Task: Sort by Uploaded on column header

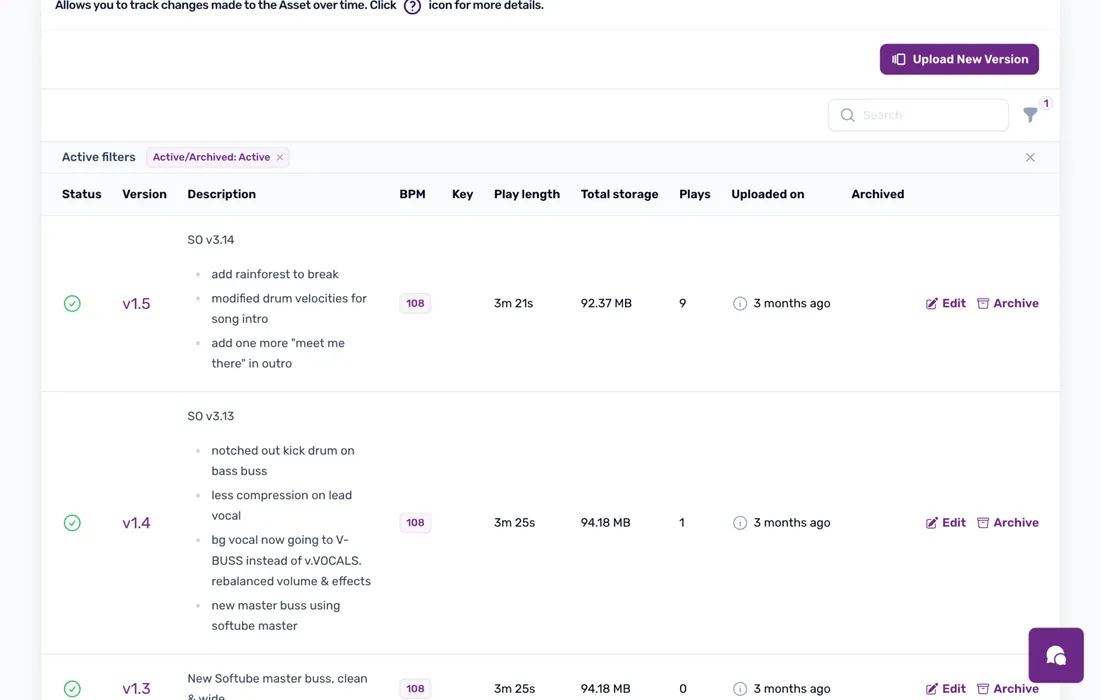Action: (x=767, y=195)
